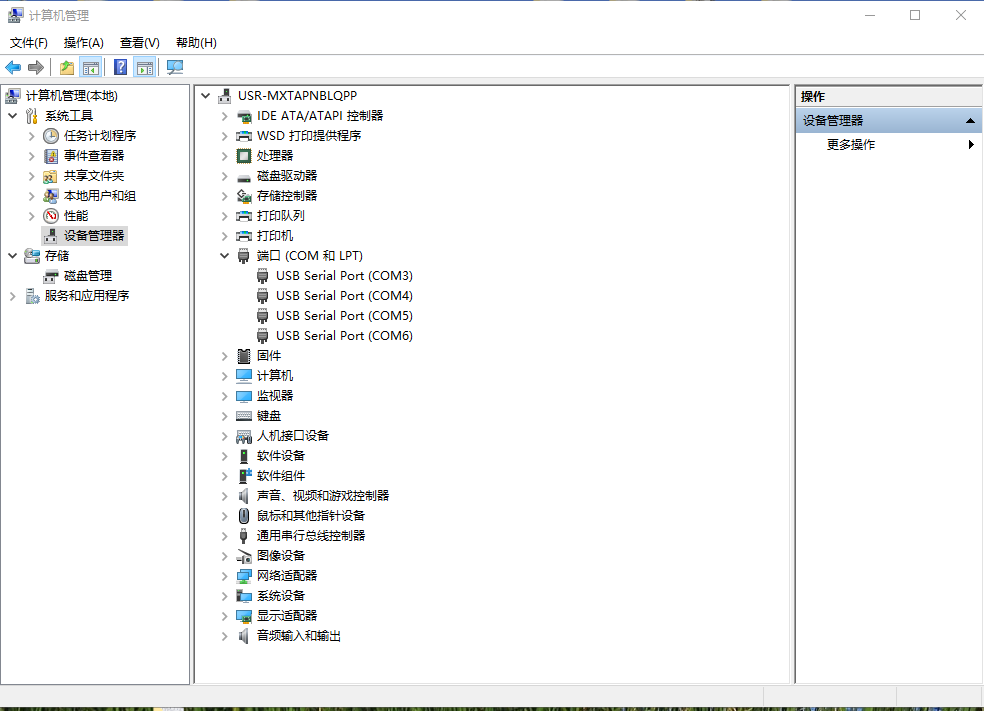The width and height of the screenshot is (984, 711).
Task: Expand the 音频输入和输出 category
Action: click(x=224, y=636)
